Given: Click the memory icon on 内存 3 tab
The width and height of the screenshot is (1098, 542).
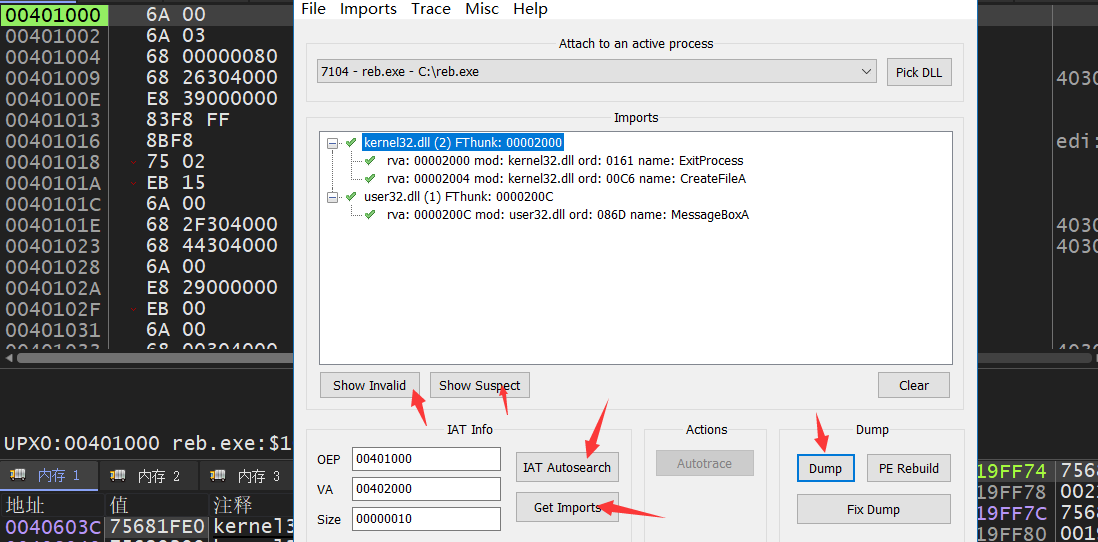Looking at the screenshot, I should pos(218,475).
